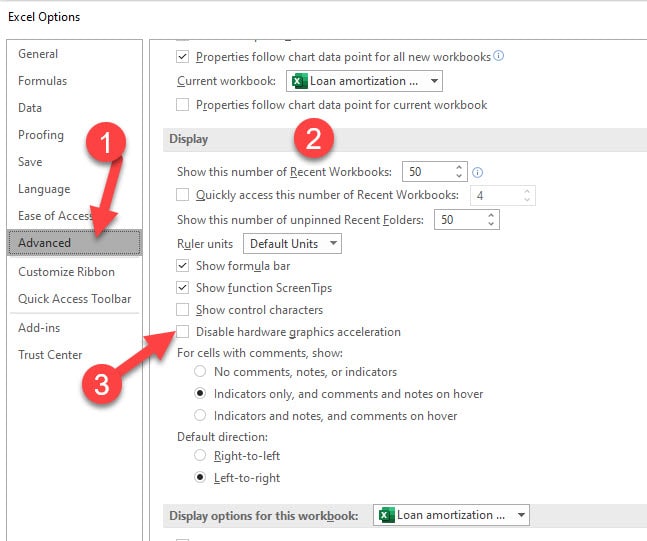Screen dimensions: 647x541
Task: Select the Language category
Action: (44, 189)
